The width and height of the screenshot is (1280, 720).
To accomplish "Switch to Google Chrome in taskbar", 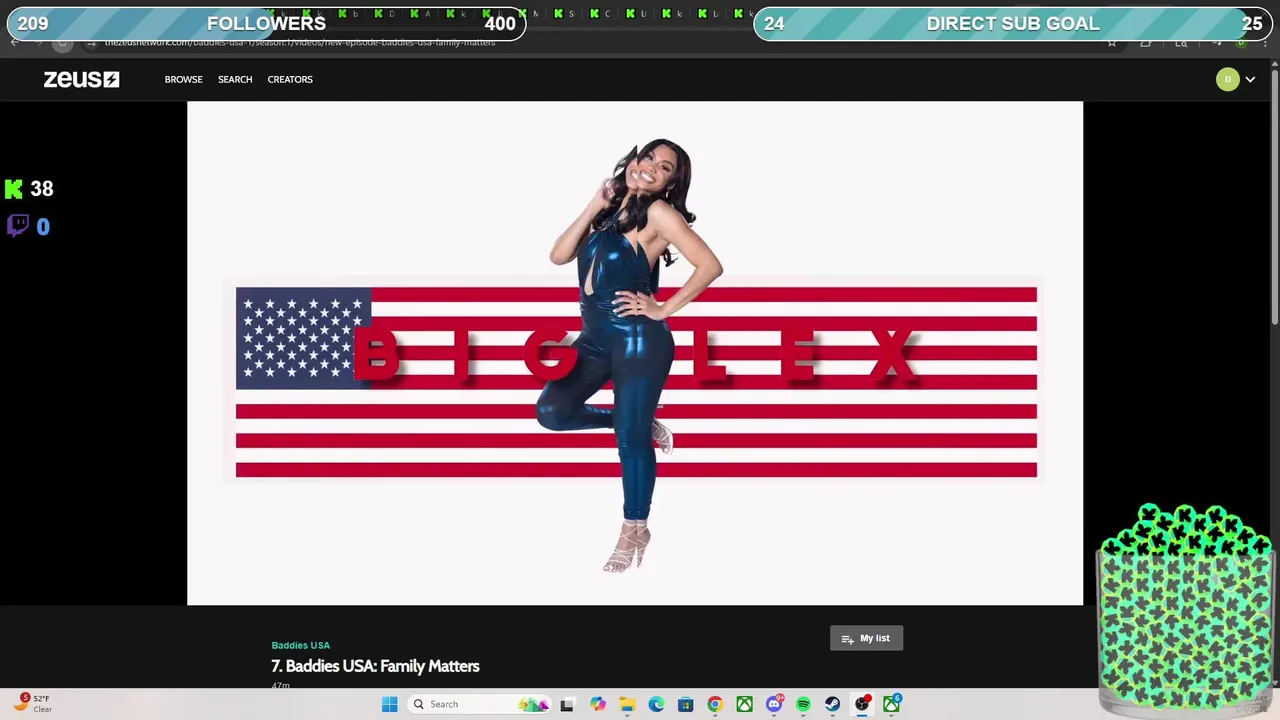I will coord(715,704).
